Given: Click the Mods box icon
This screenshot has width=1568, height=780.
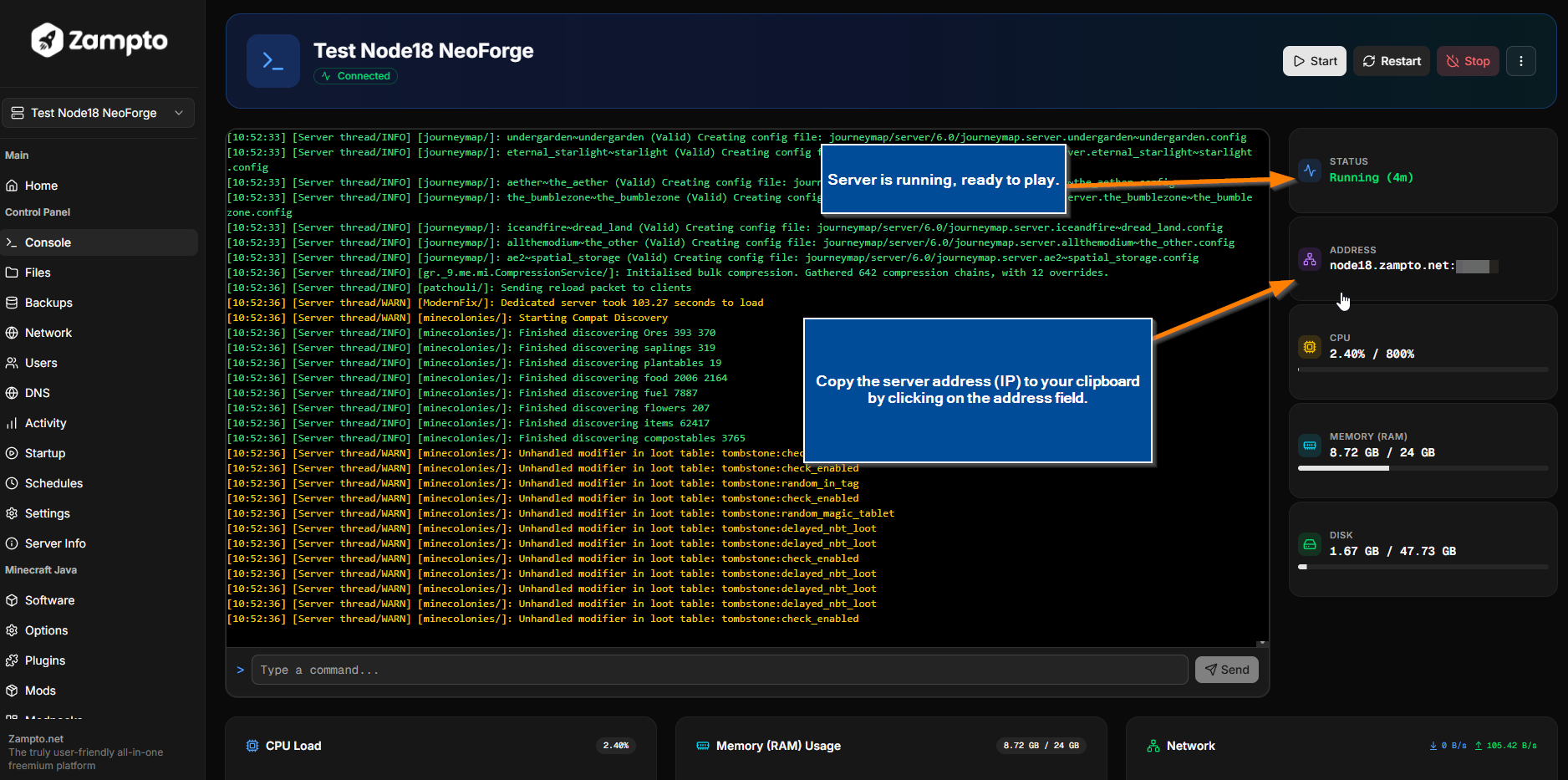Looking at the screenshot, I should pyautogui.click(x=12, y=691).
